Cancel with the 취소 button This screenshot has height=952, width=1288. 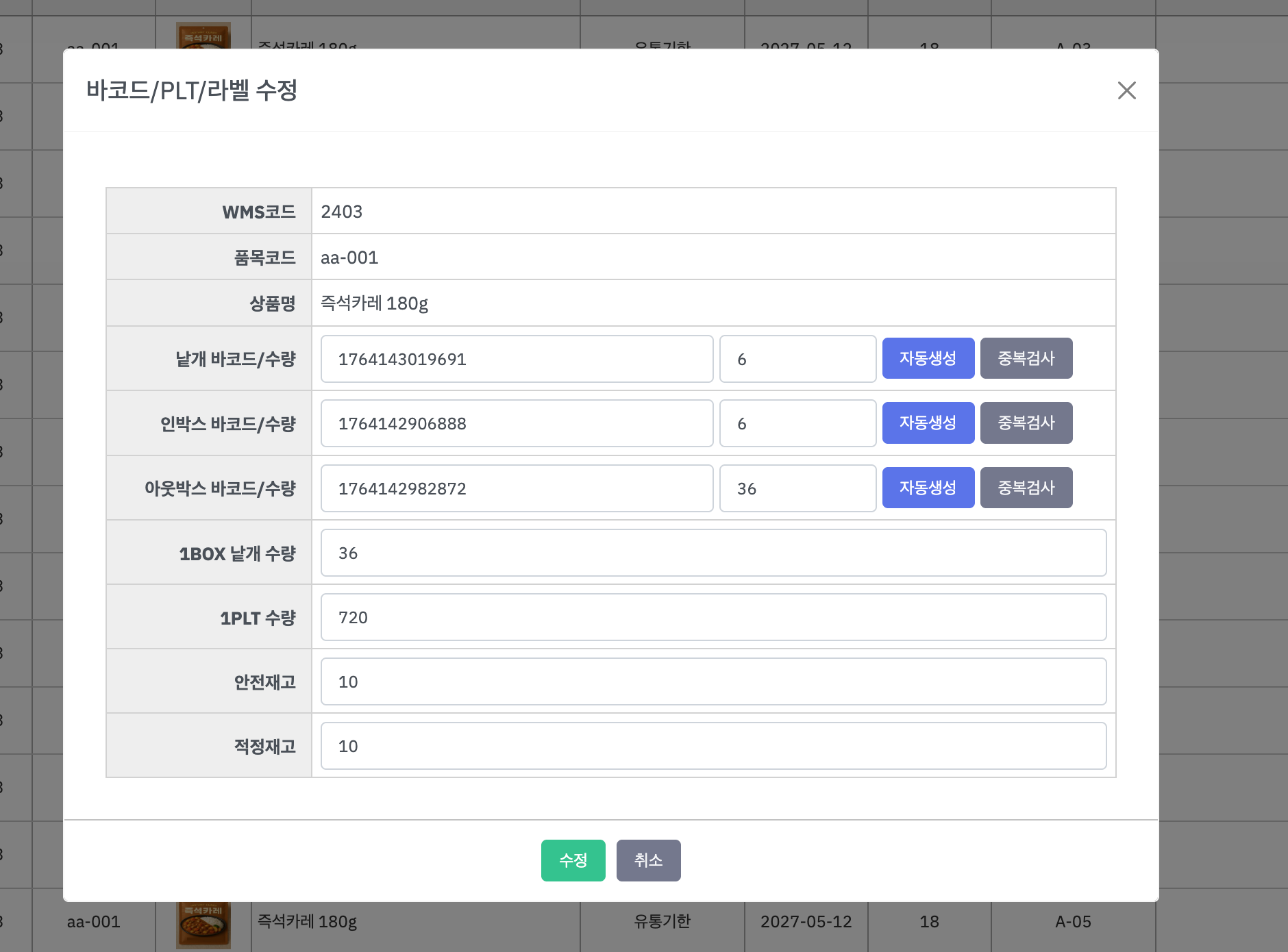point(648,860)
